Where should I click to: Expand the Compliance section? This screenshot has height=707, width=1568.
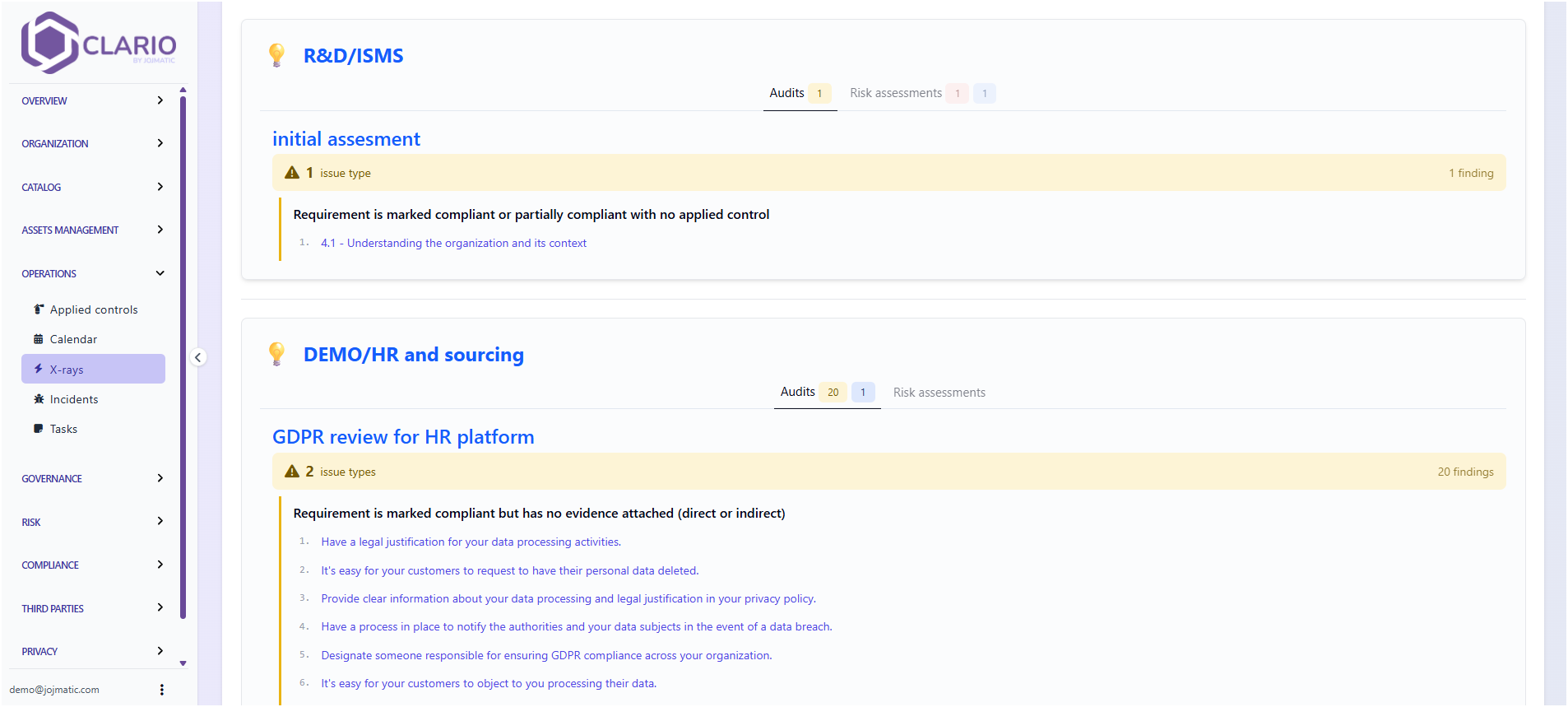point(92,565)
